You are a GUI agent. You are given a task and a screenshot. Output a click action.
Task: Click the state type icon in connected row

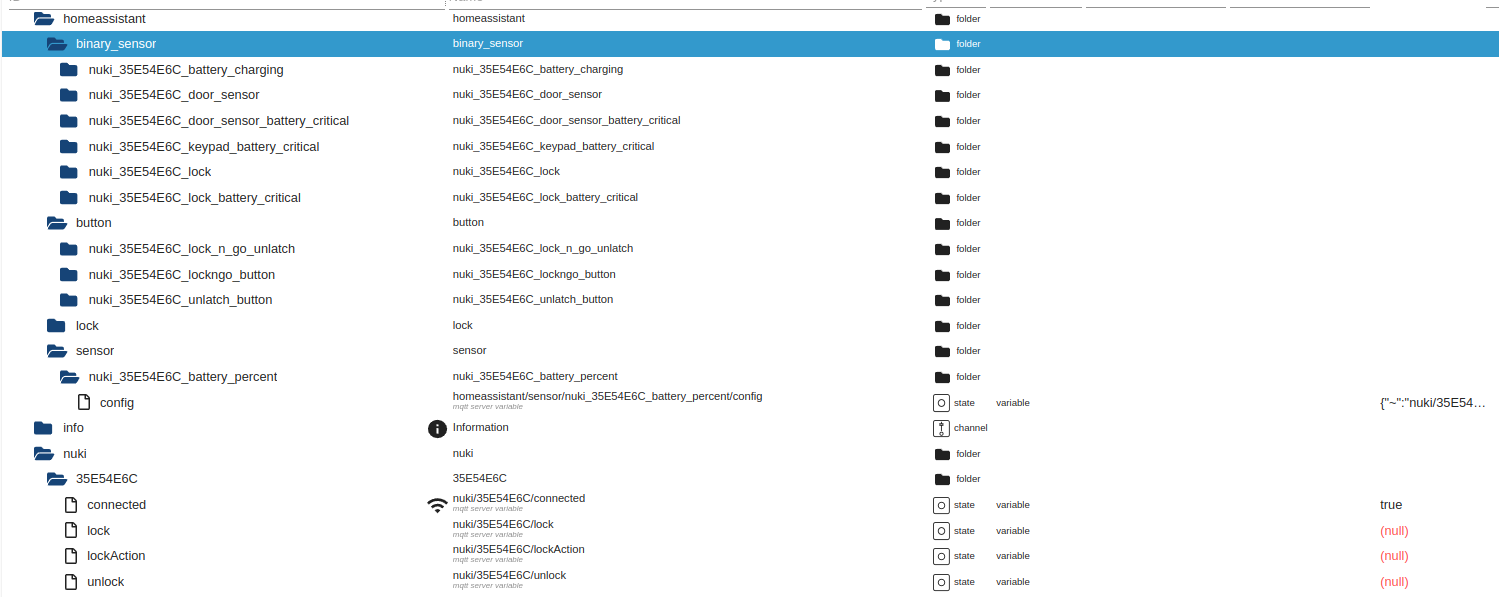(940, 505)
